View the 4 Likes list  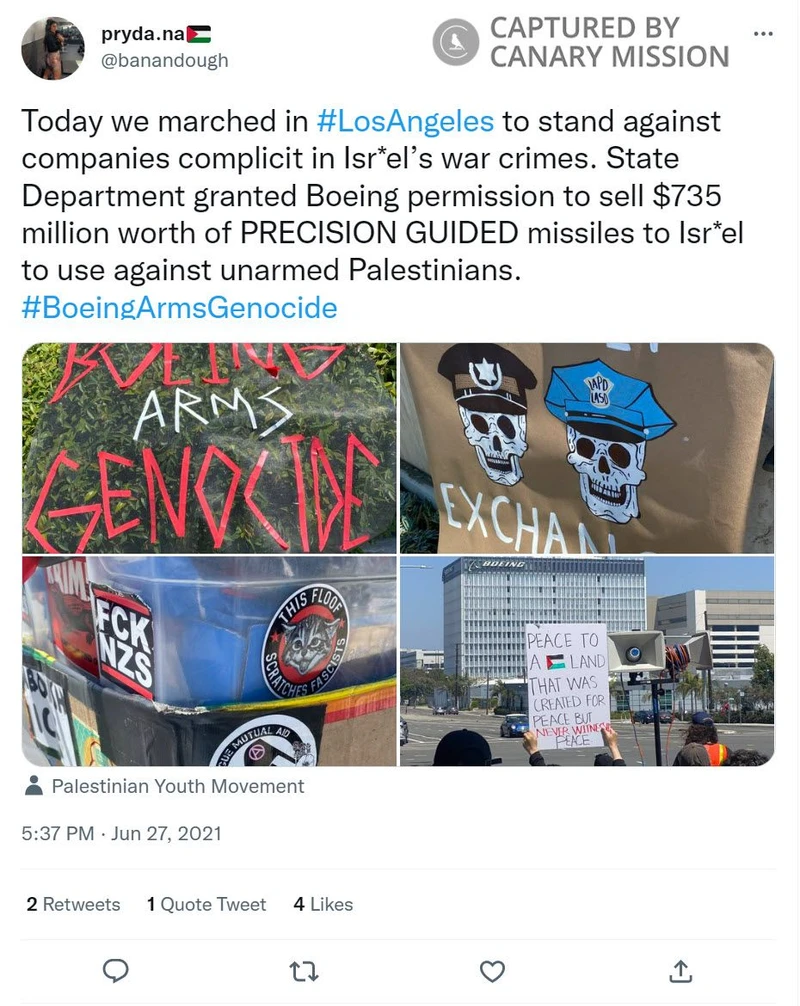pyautogui.click(x=323, y=904)
